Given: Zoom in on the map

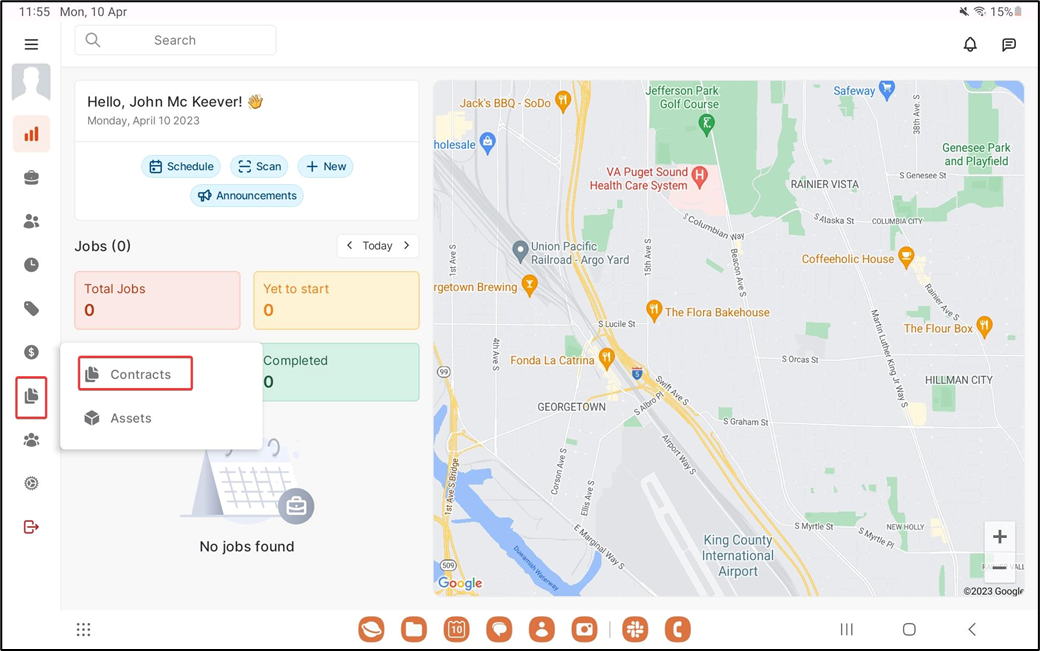Looking at the screenshot, I should (999, 536).
